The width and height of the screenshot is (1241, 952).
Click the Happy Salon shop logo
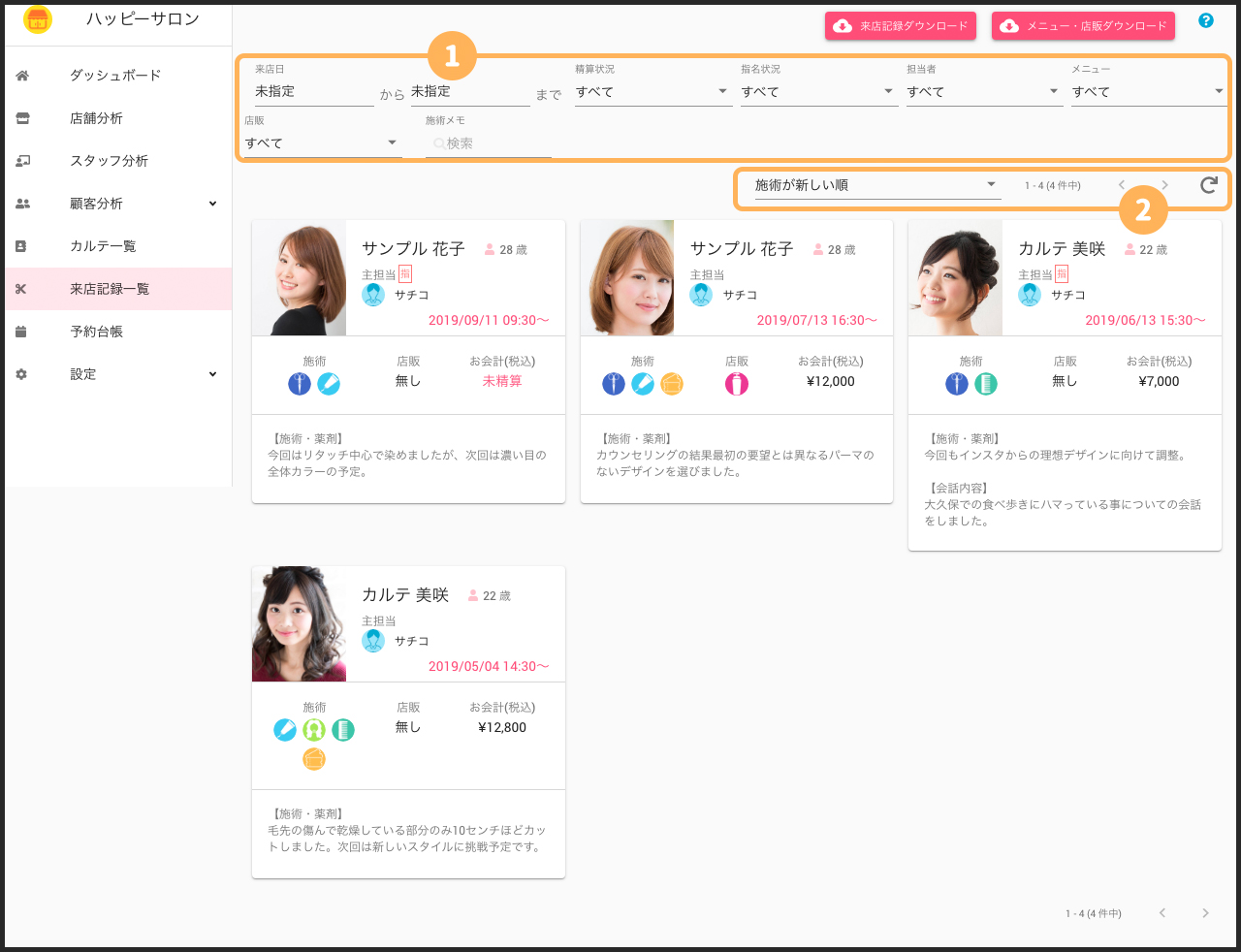pos(38,19)
